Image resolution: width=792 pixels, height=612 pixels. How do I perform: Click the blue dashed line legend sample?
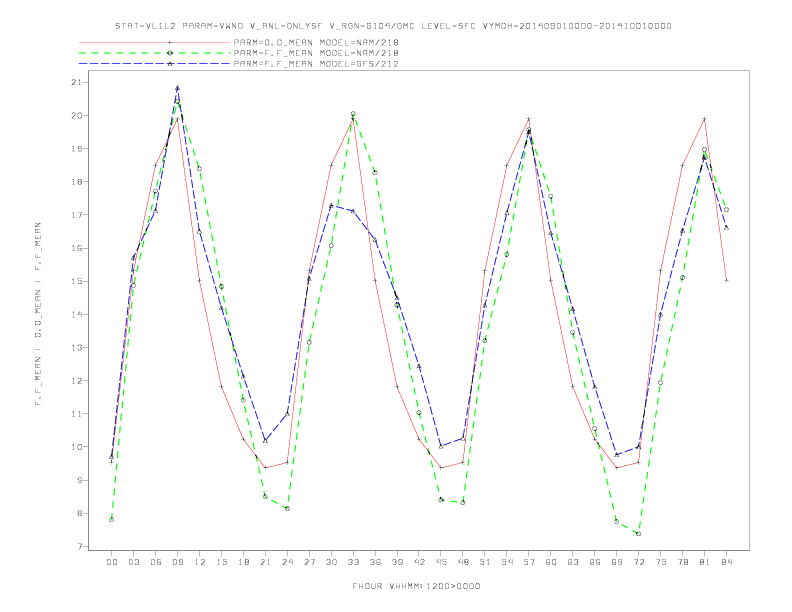155,64
